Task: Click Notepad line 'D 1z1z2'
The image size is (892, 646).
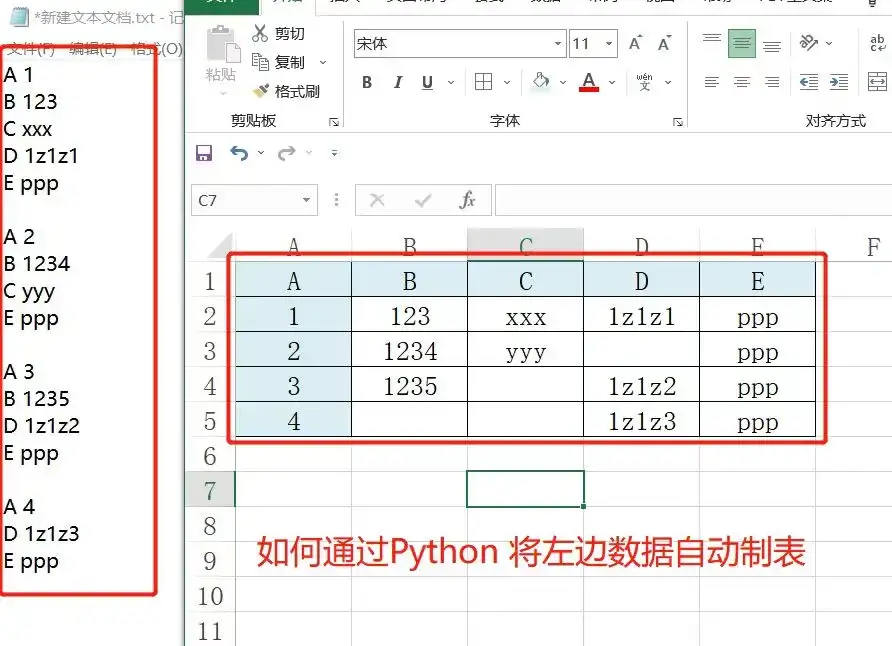Action: pyautogui.click(x=42, y=425)
